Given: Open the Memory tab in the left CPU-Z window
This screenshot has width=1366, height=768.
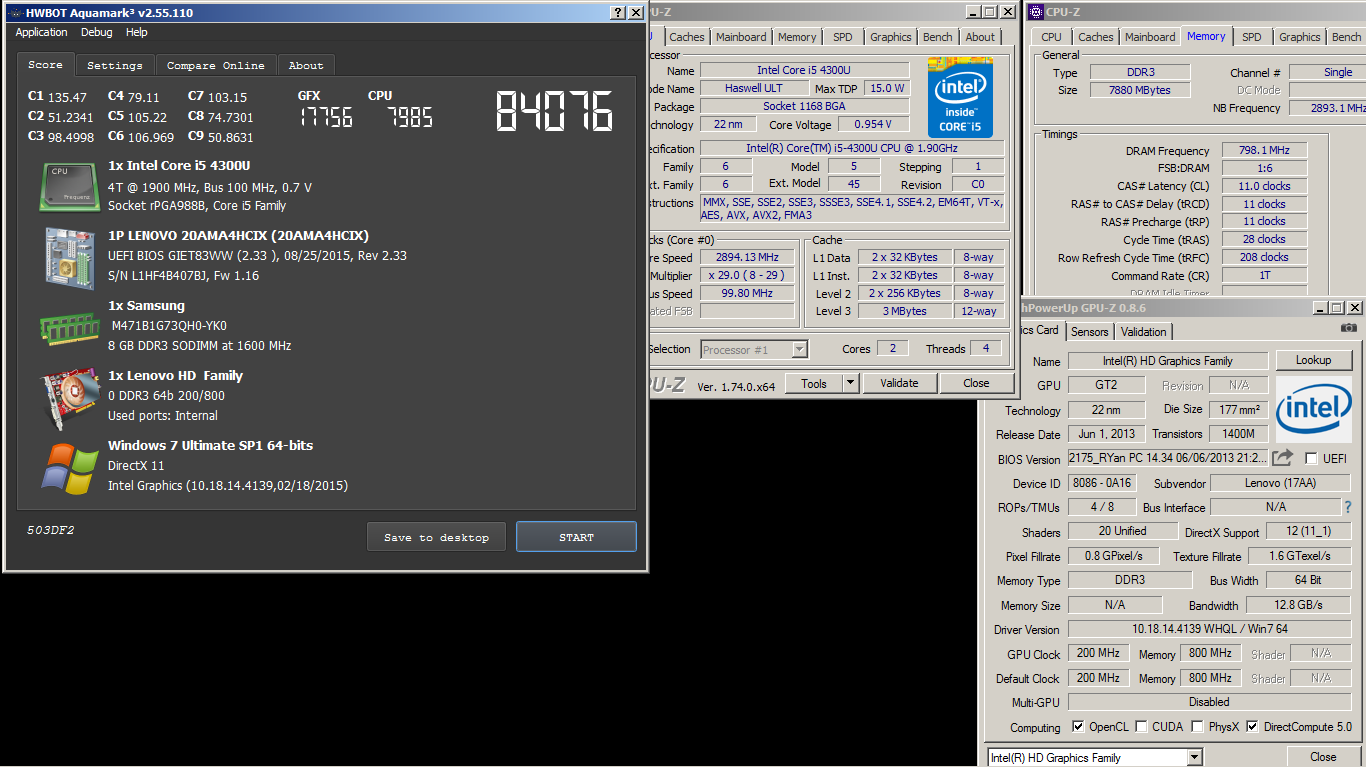Looking at the screenshot, I should click(797, 37).
